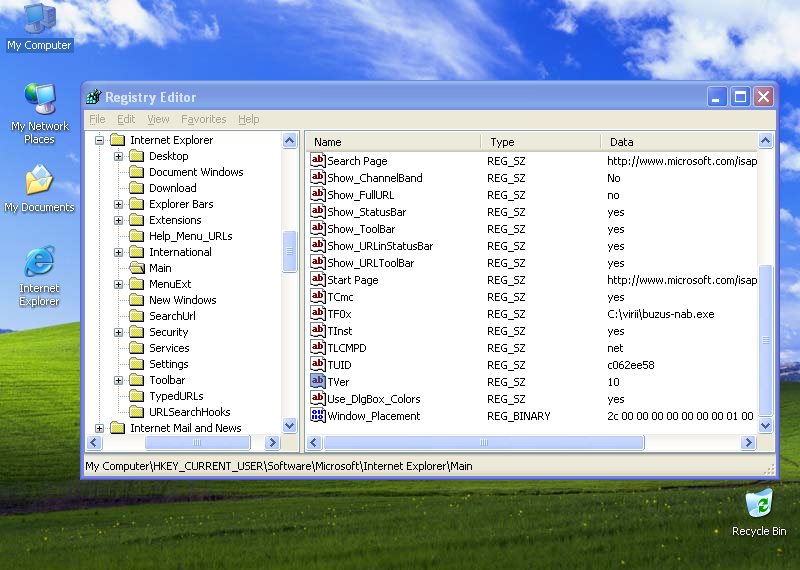Open the File menu
This screenshot has height=570, width=800.
click(x=97, y=119)
